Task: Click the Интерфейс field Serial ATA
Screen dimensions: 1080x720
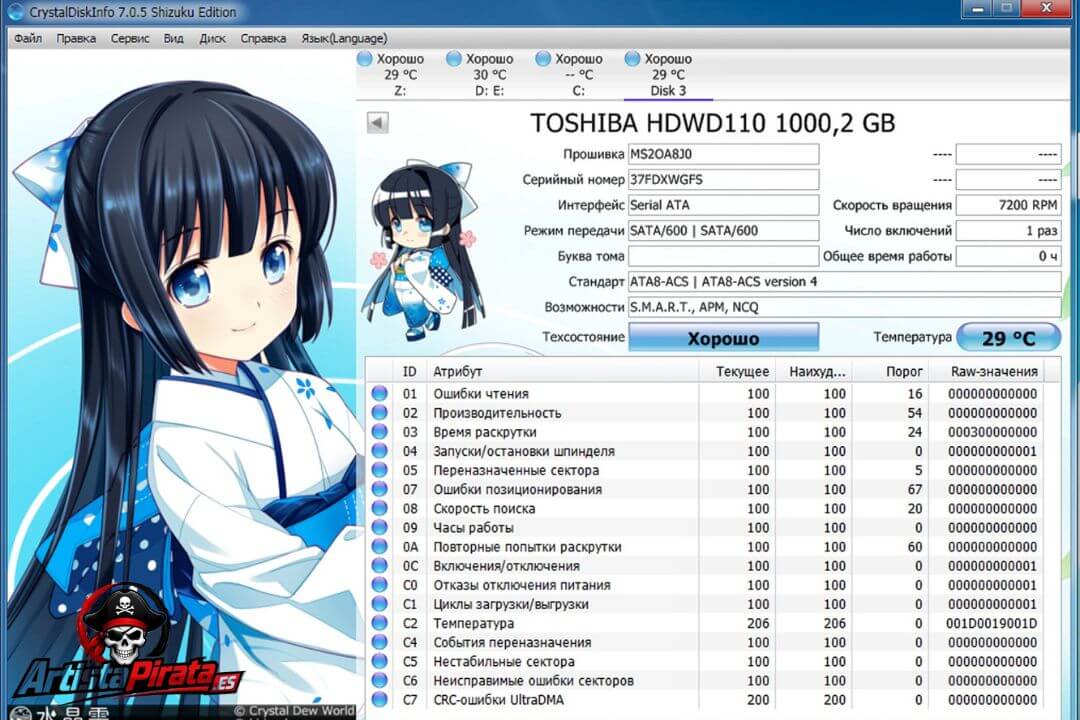Action: [723, 205]
